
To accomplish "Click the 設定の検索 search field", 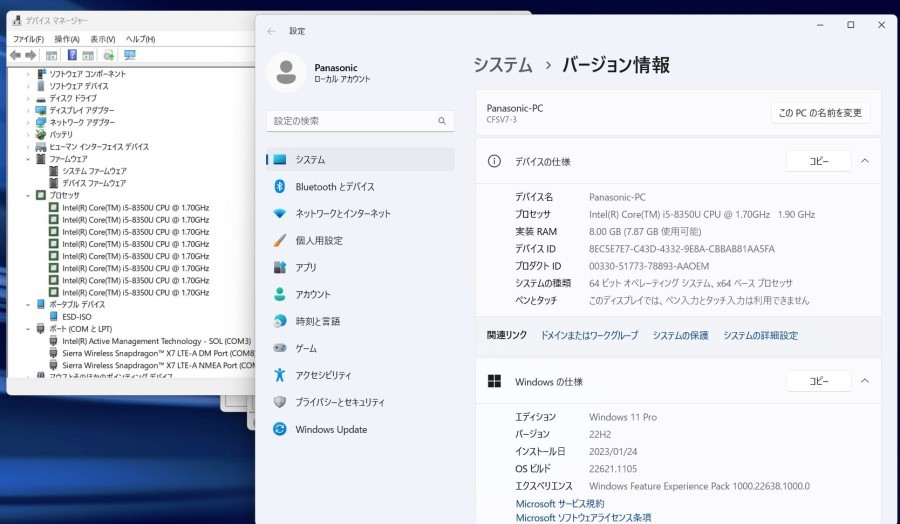I will tap(360, 121).
